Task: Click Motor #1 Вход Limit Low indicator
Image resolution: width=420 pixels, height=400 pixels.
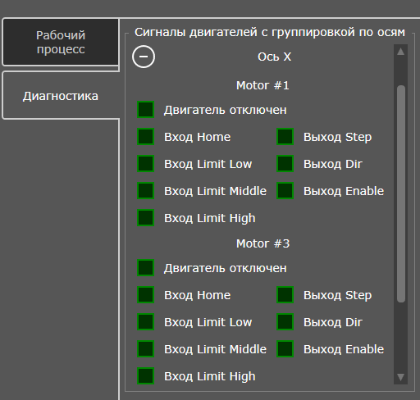Action: (146, 164)
